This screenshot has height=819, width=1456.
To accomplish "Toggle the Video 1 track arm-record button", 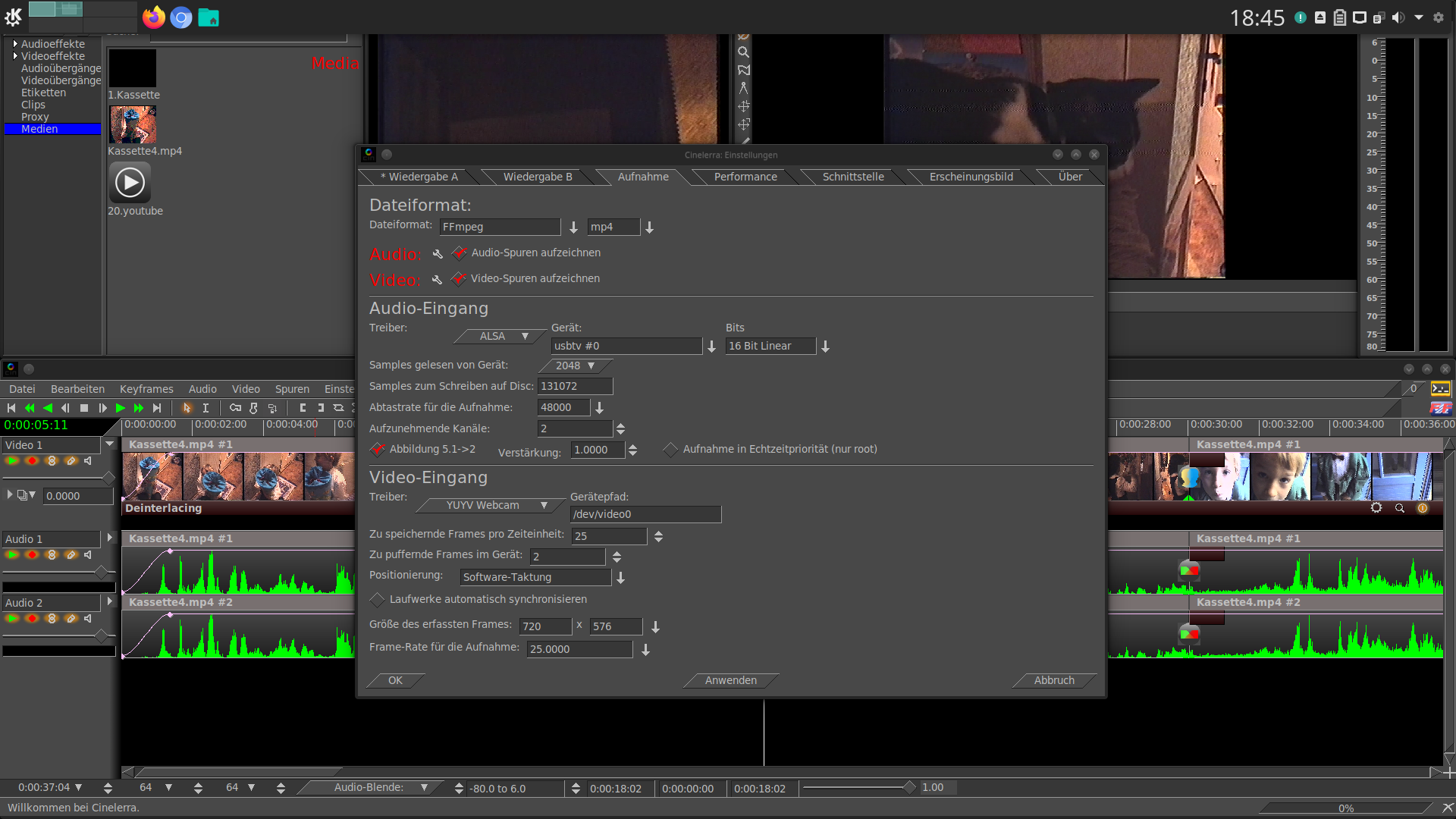I will tap(32, 461).
